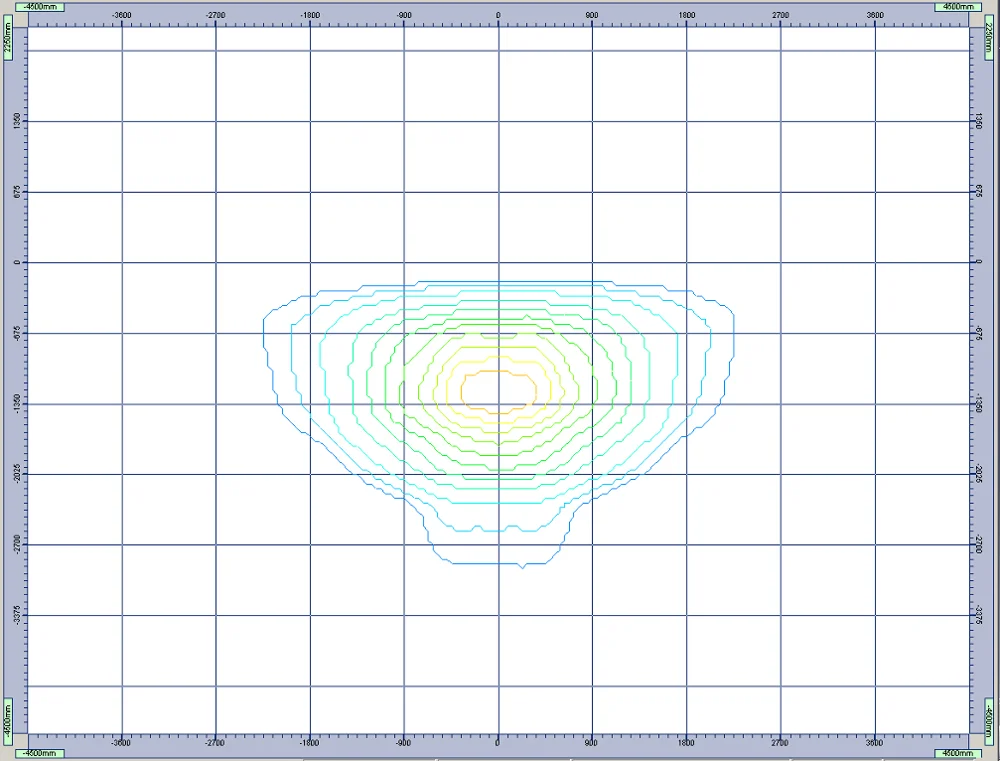The width and height of the screenshot is (1000, 761).
Task: Click the 0 mark on the top ruler
Action: coord(498,16)
